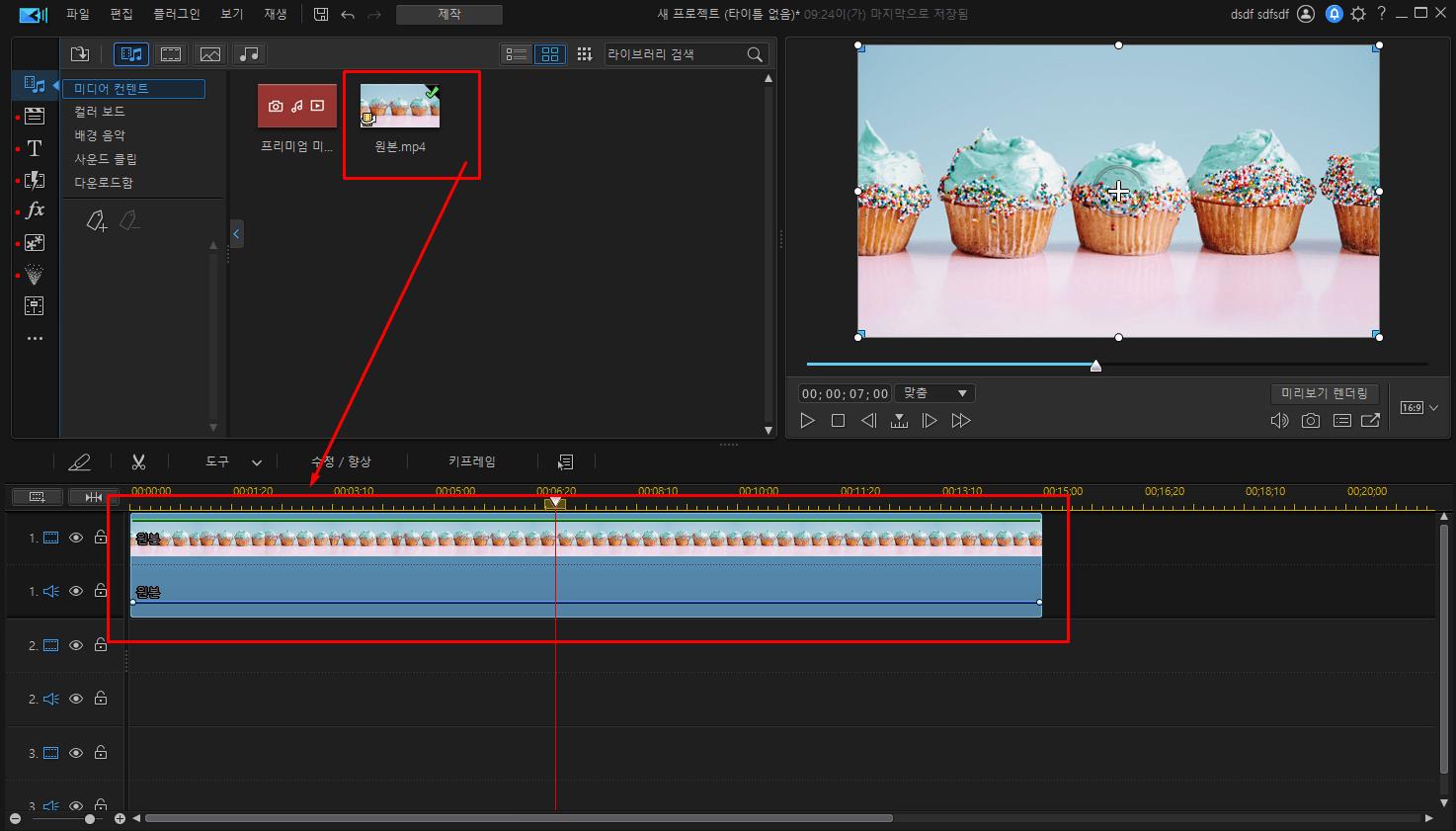The image size is (1456, 831).
Task: Filter library to show videos only
Action: (171, 54)
